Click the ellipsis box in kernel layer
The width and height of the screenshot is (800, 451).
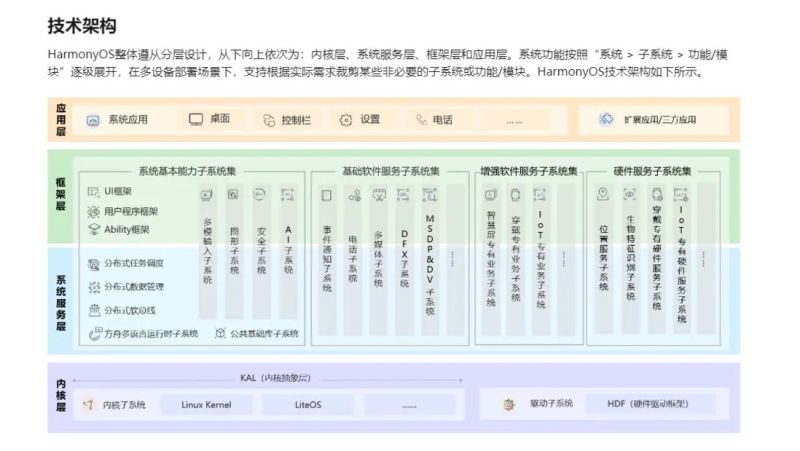point(410,405)
